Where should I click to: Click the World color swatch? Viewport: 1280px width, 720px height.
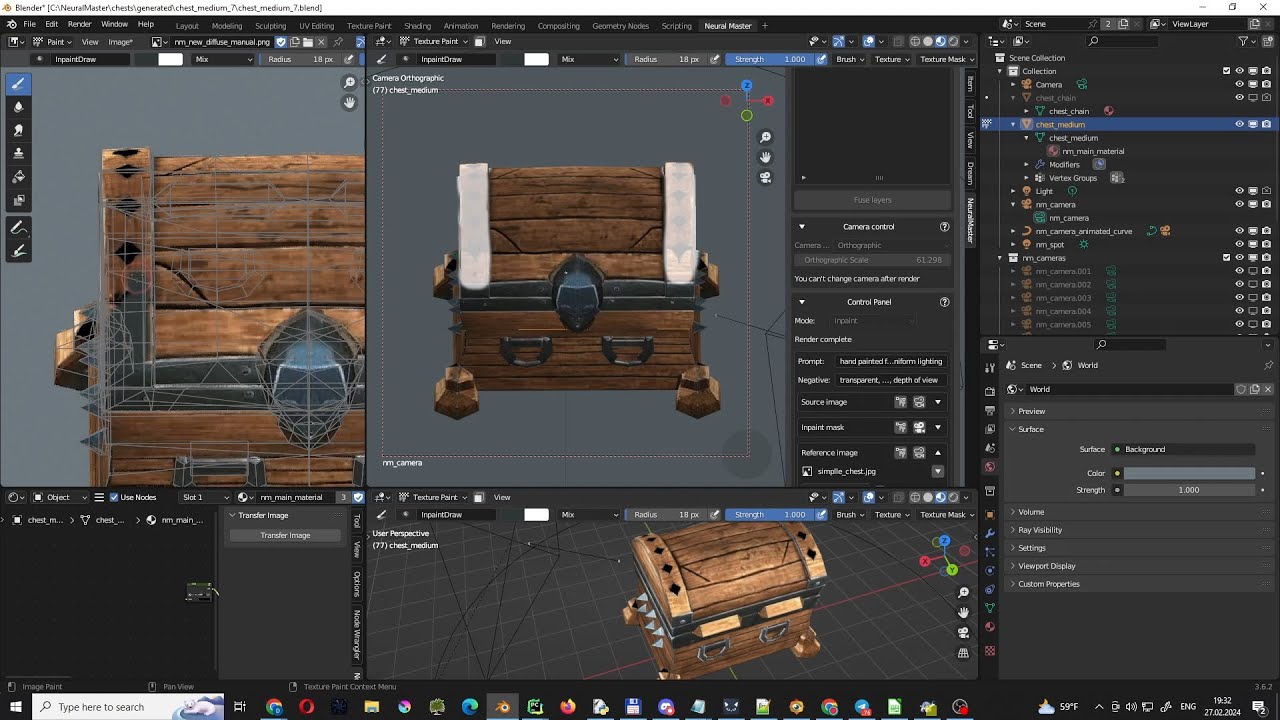click(1189, 473)
